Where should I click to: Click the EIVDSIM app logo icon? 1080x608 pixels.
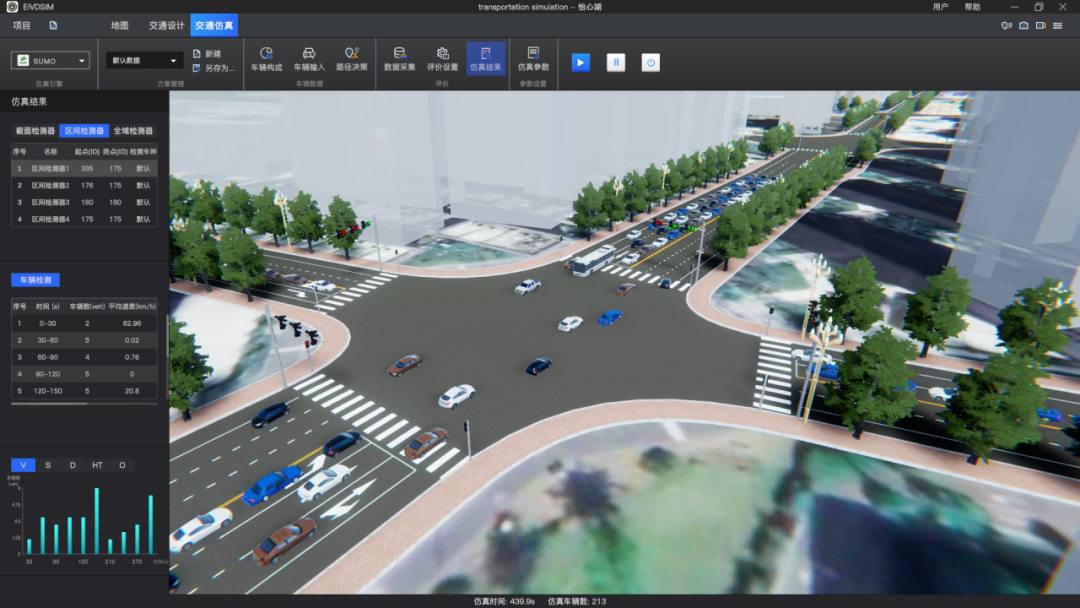click(12, 6)
